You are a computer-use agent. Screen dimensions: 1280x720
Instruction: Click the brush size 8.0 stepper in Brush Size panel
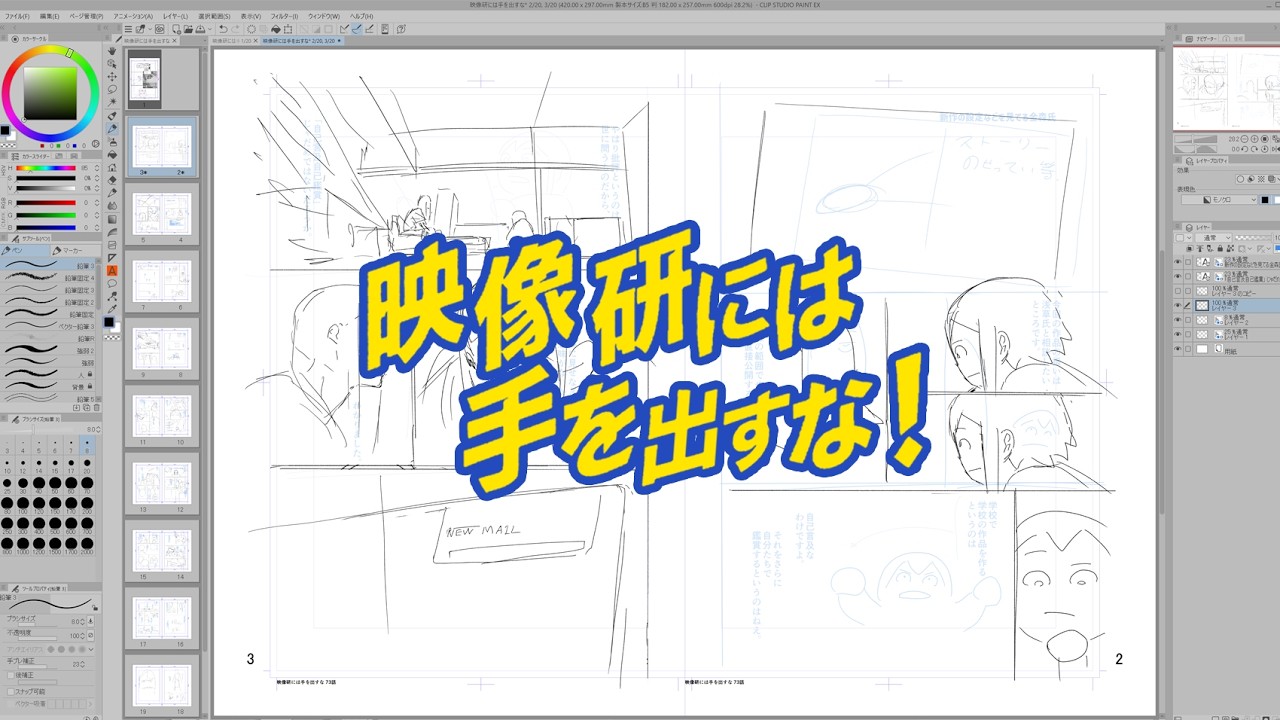tap(98, 429)
